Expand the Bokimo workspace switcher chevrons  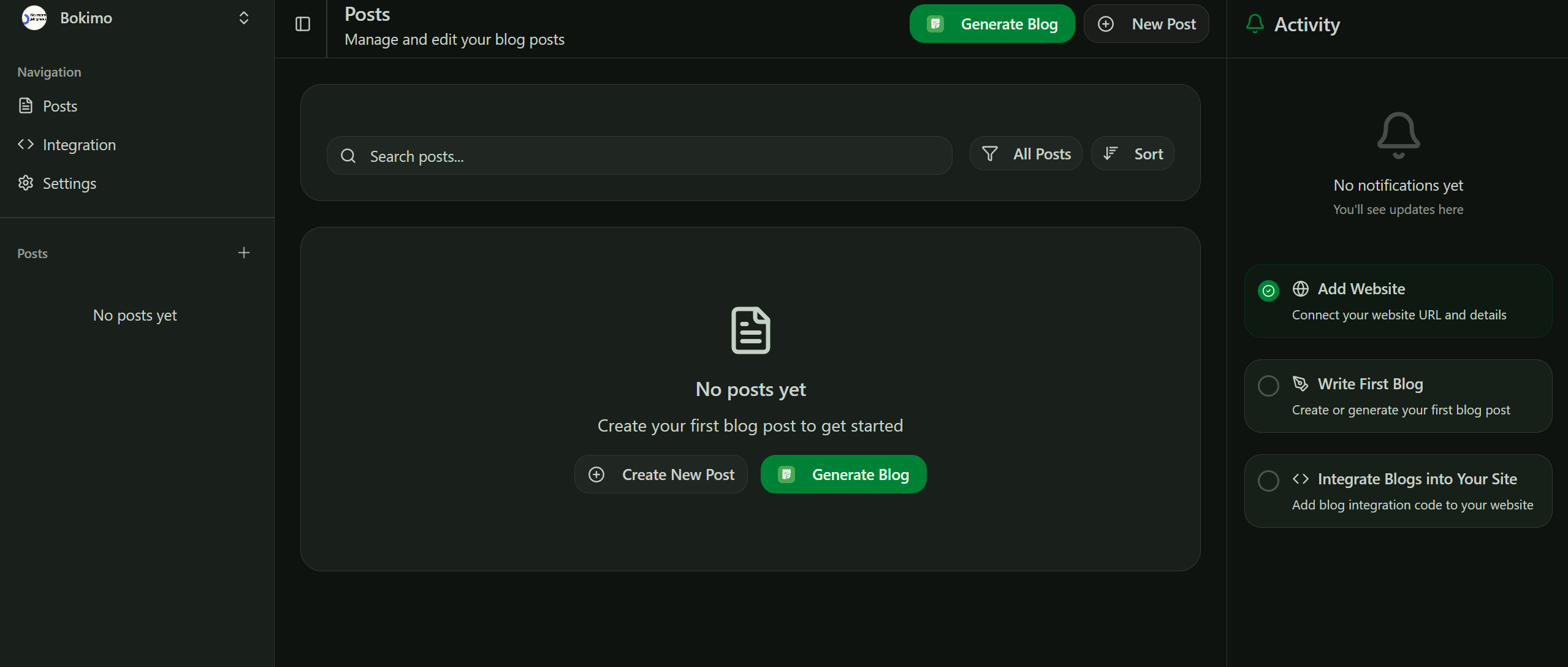pyautogui.click(x=244, y=18)
